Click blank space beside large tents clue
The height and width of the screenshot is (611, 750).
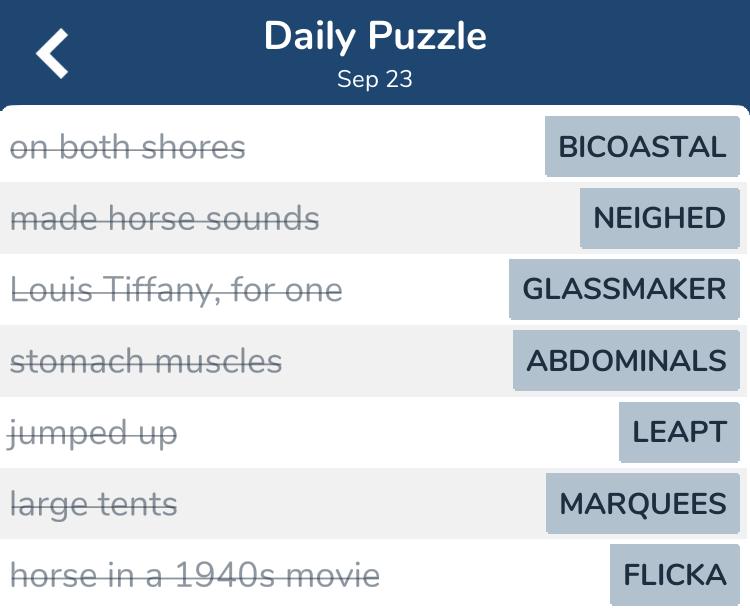pyautogui.click(x=361, y=503)
